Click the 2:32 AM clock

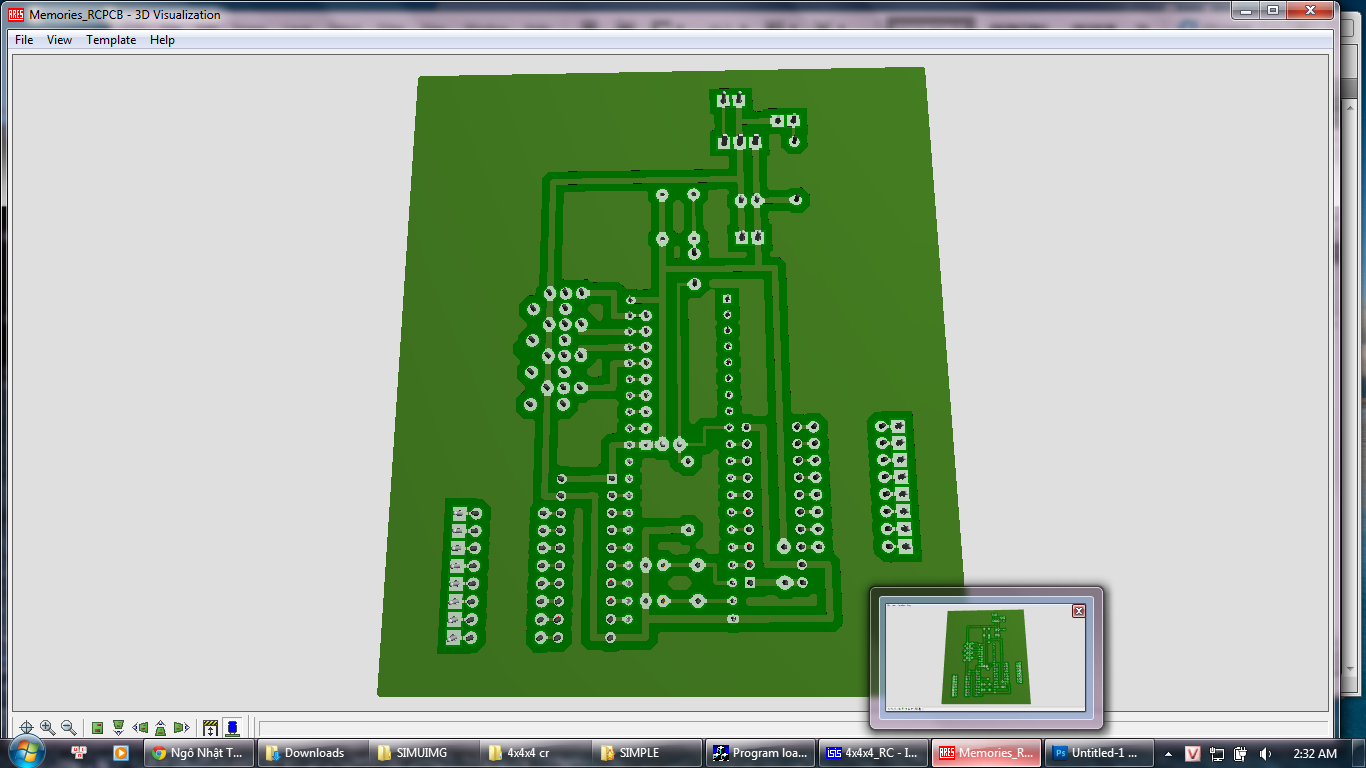click(1313, 753)
